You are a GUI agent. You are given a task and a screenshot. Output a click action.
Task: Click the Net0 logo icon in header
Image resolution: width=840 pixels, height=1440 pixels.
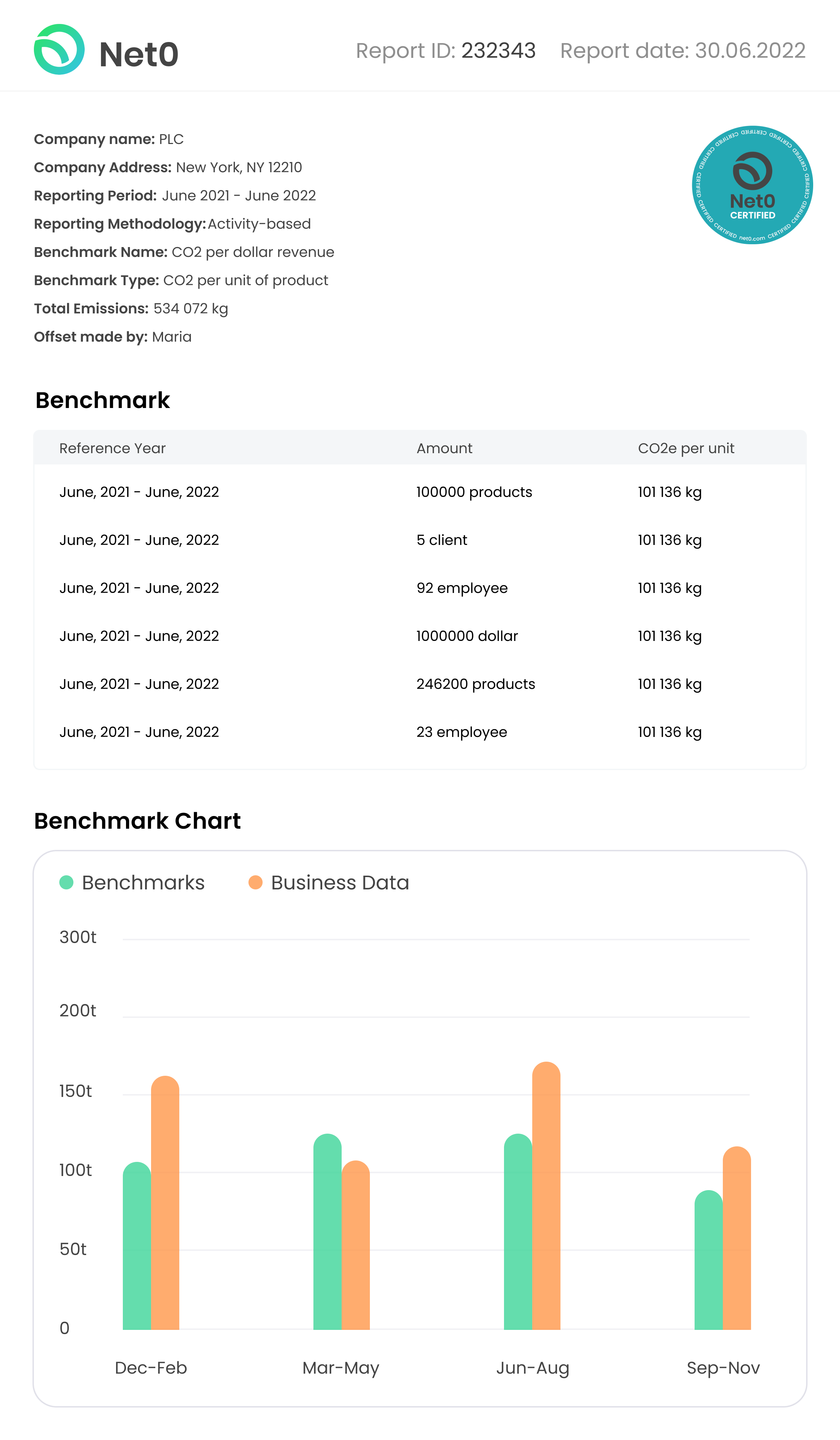(59, 49)
